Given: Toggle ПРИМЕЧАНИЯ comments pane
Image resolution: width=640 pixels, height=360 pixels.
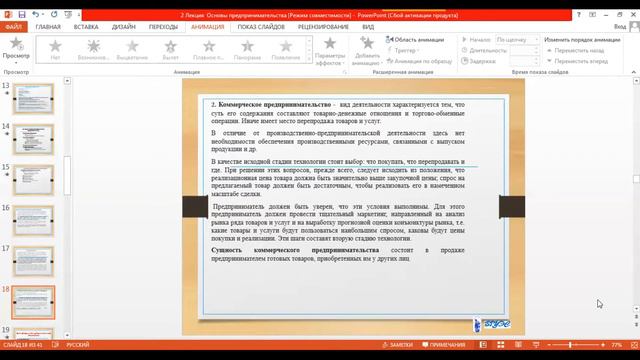Looking at the screenshot, I should pyautogui.click(x=444, y=345).
